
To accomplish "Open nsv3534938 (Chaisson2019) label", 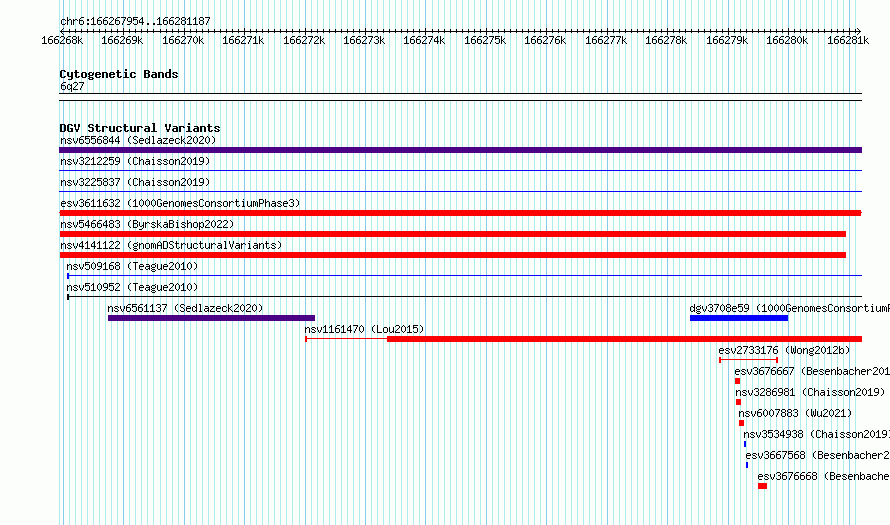I will 817,434.
